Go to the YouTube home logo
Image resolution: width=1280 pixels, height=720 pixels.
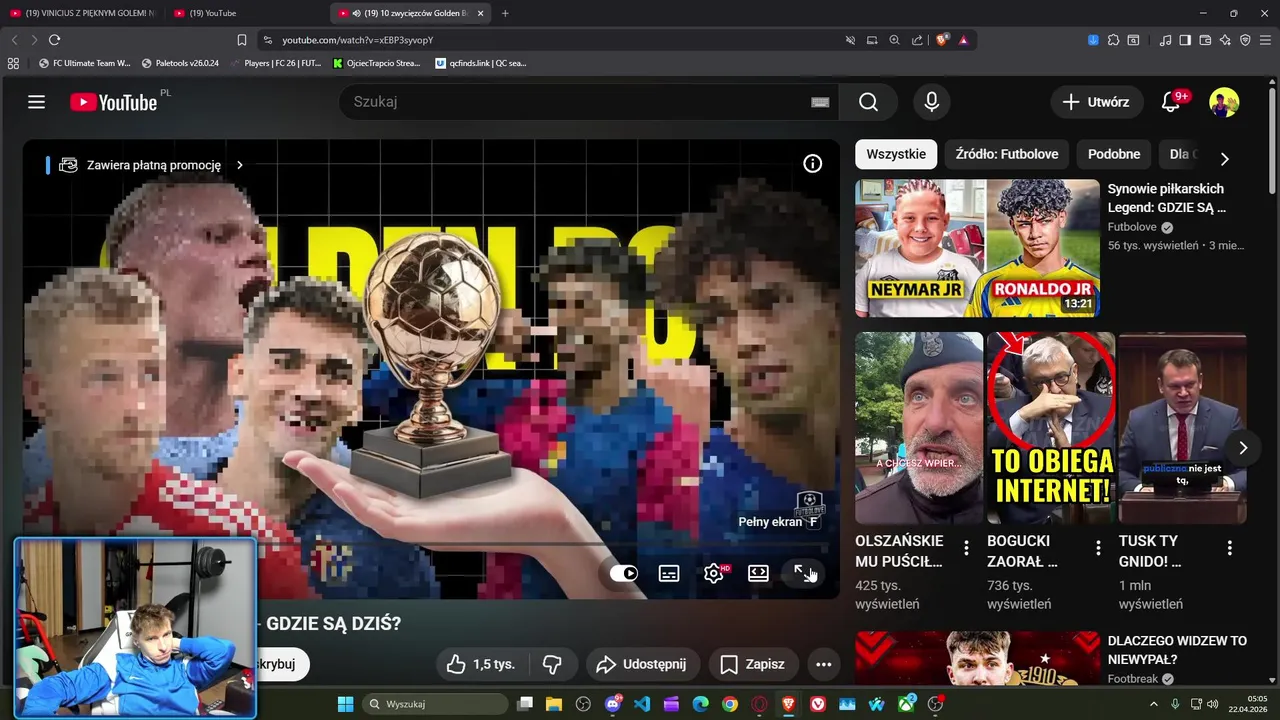(x=113, y=102)
